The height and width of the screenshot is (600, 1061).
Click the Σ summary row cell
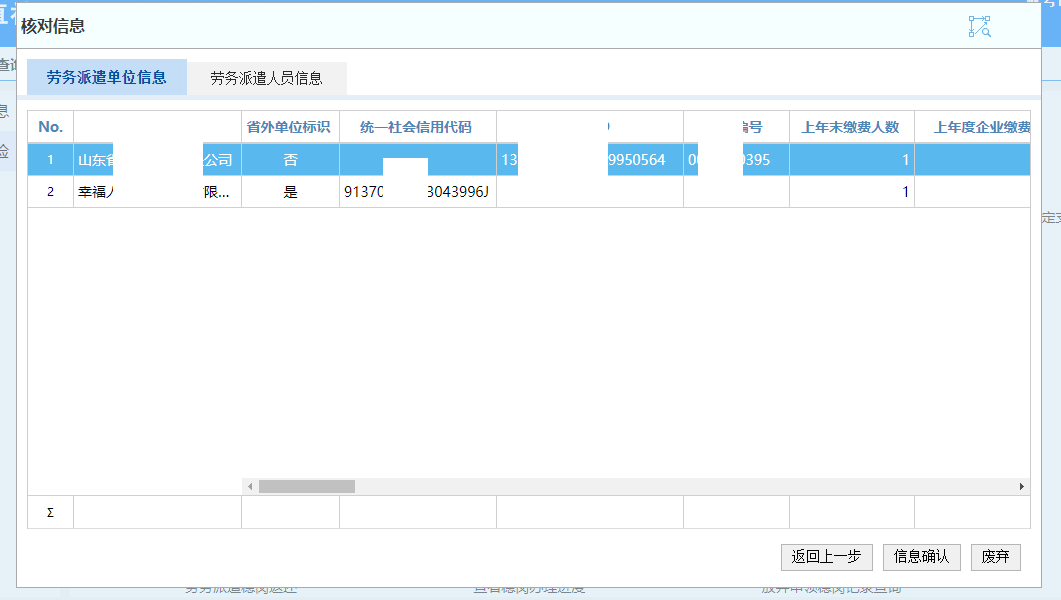pyautogui.click(x=50, y=512)
